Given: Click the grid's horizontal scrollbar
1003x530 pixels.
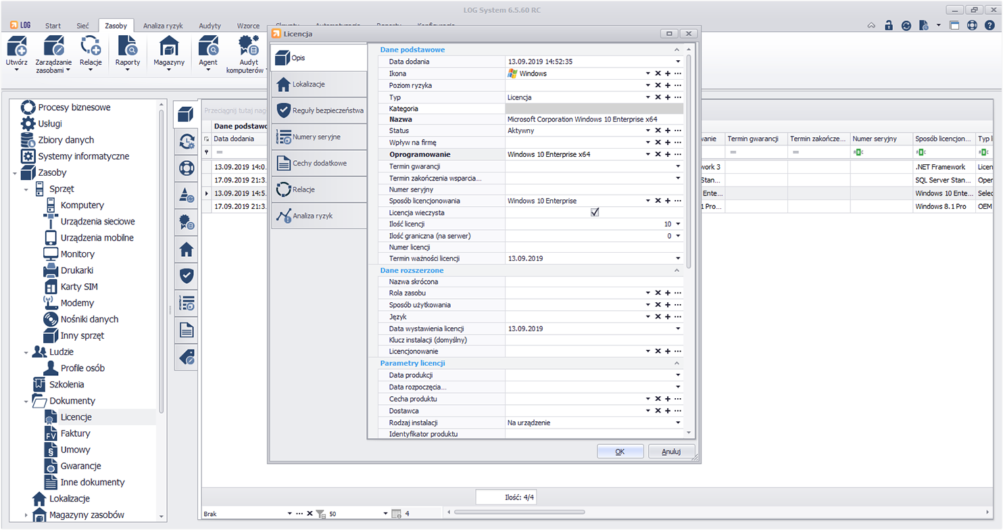Looking at the screenshot, I should [x=519, y=511].
